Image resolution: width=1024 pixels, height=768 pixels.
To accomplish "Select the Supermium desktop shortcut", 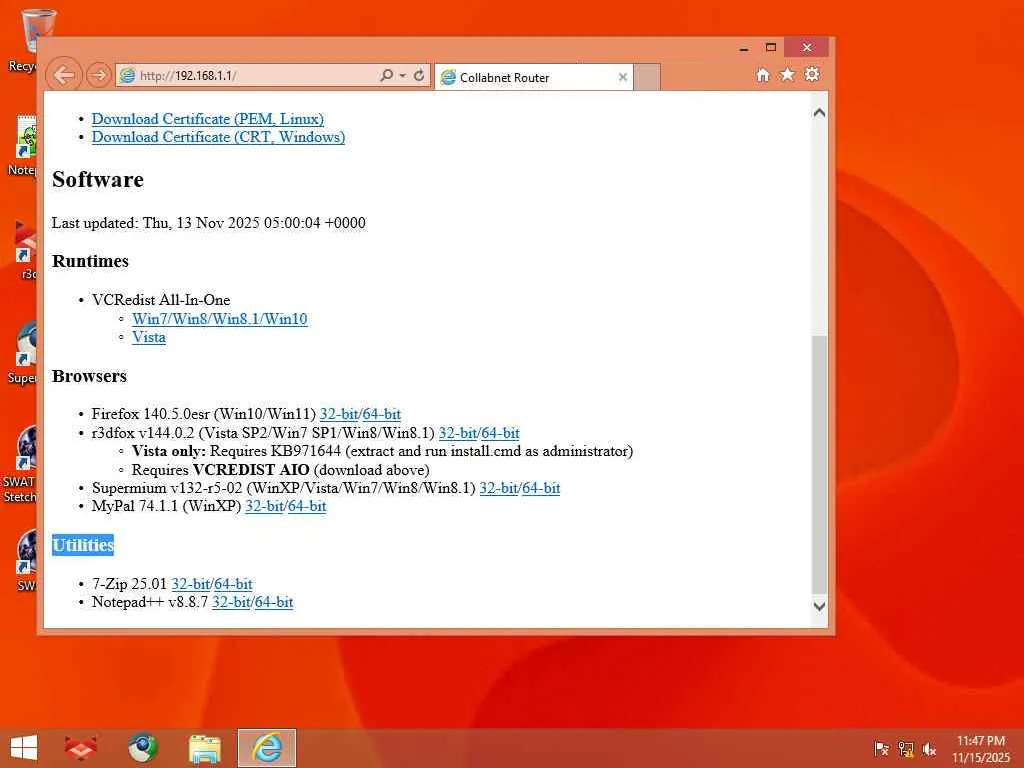I will click(22, 353).
